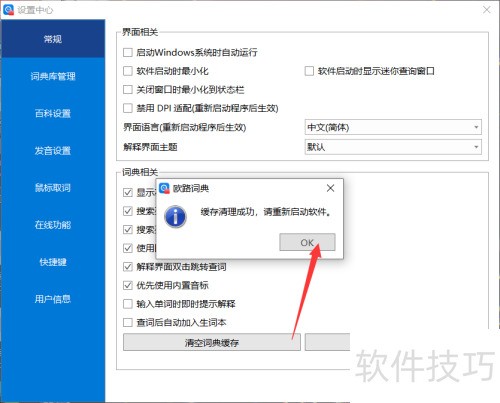
Task: Click the 欧路词典 dialog title icon
Action: [164, 188]
